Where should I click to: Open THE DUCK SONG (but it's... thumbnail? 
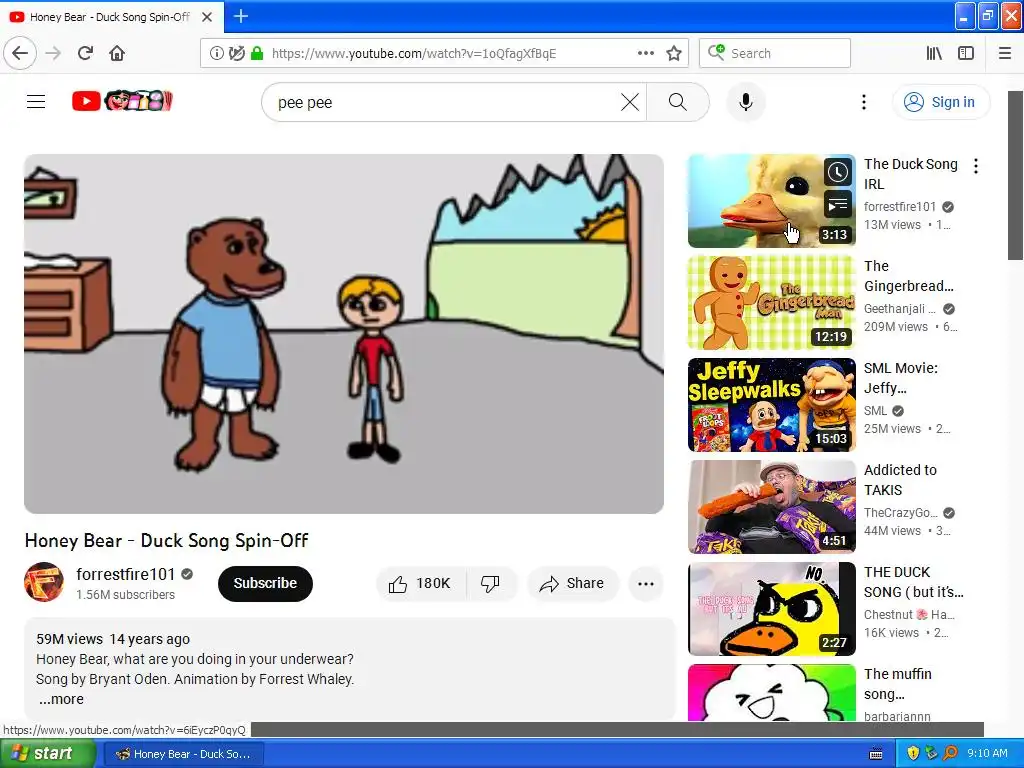(771, 609)
